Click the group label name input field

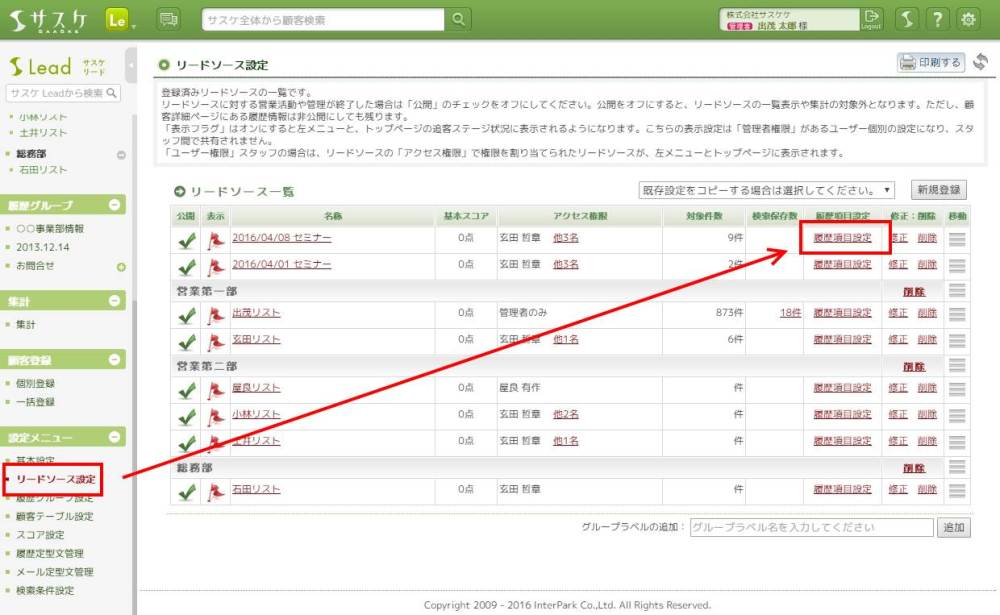811,527
